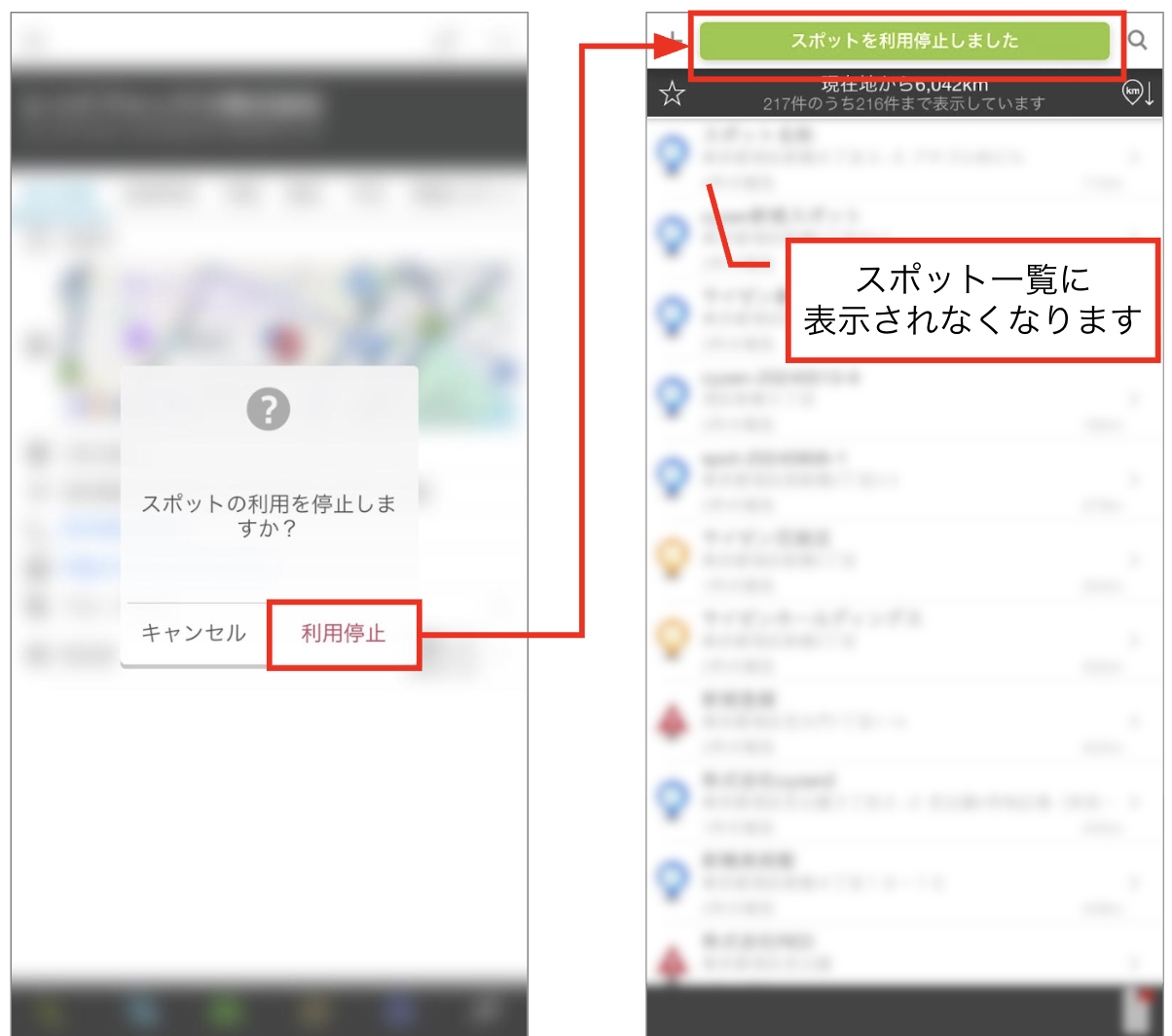Tap the search magnifier icon
This screenshot has width=1172, height=1036.
1137,41
